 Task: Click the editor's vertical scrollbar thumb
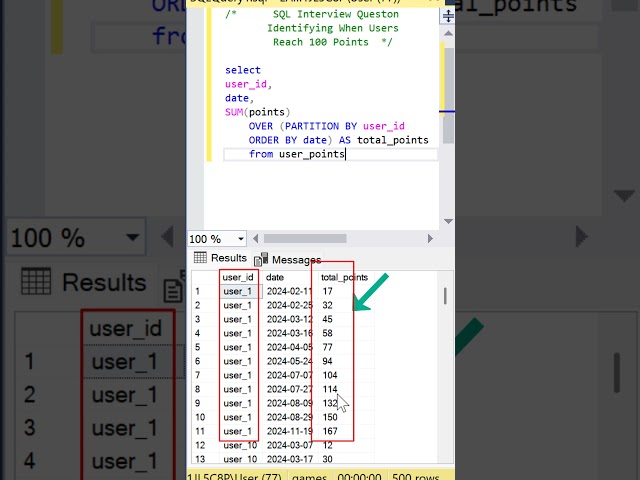(449, 96)
